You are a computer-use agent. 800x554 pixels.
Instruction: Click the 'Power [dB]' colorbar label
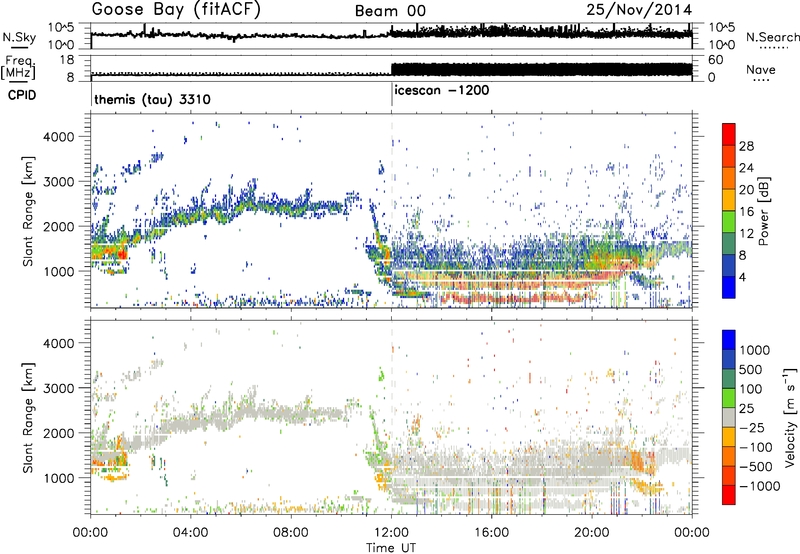[763, 211]
